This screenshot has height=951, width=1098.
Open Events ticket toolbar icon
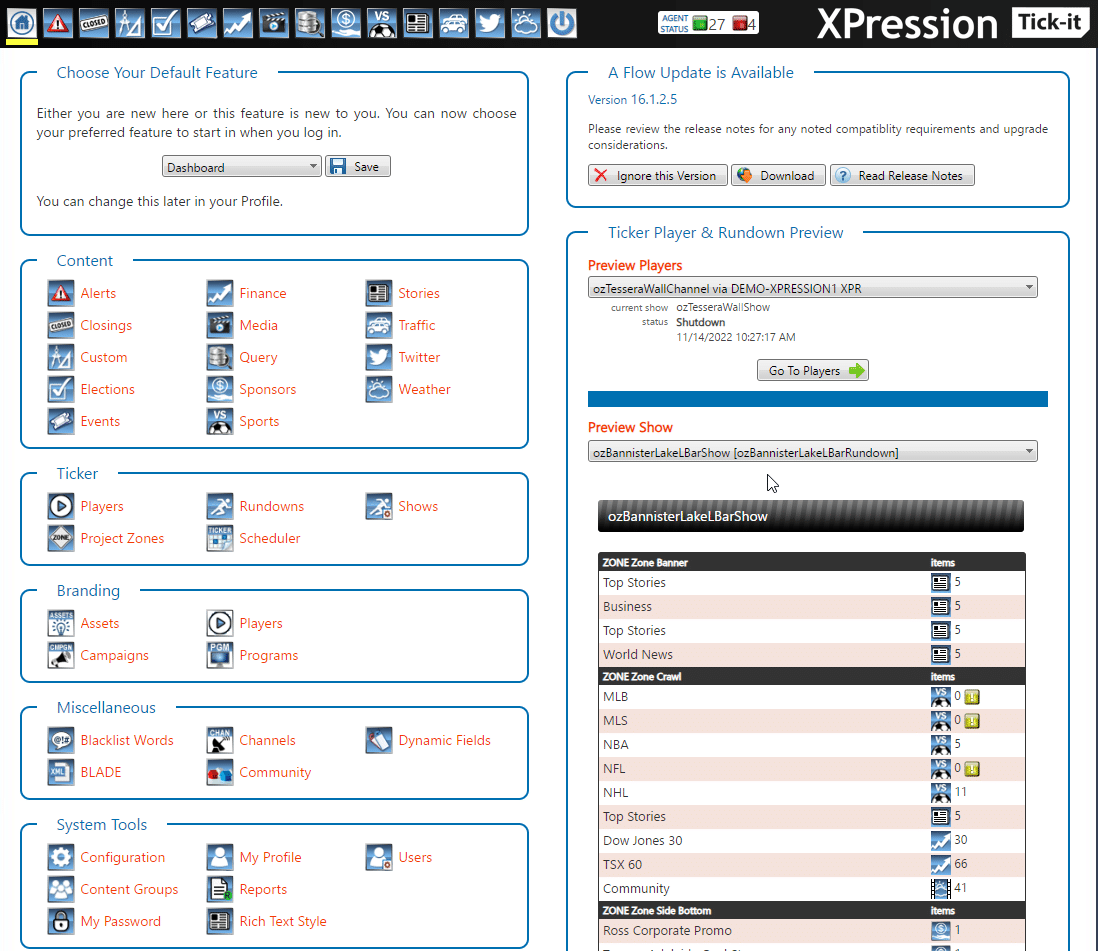[202, 23]
